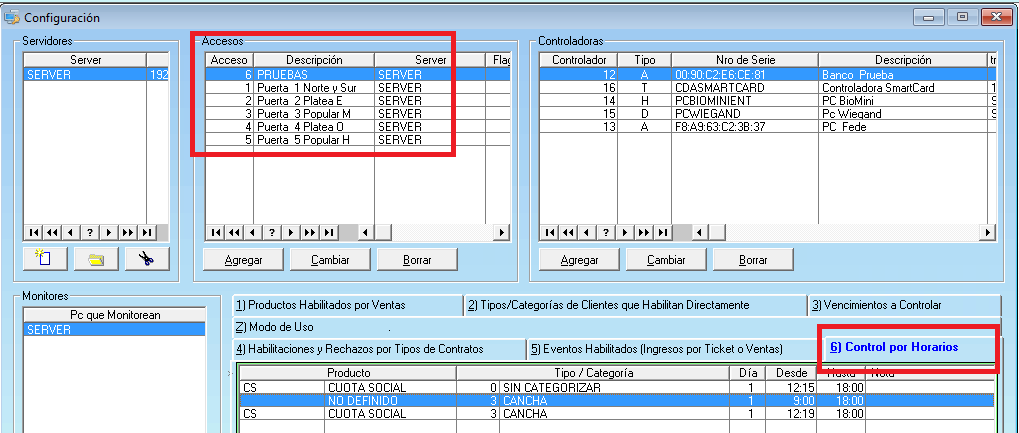Jump to last record in Accesos navigator
Viewport: 1019px width, 433px height.
(329, 232)
